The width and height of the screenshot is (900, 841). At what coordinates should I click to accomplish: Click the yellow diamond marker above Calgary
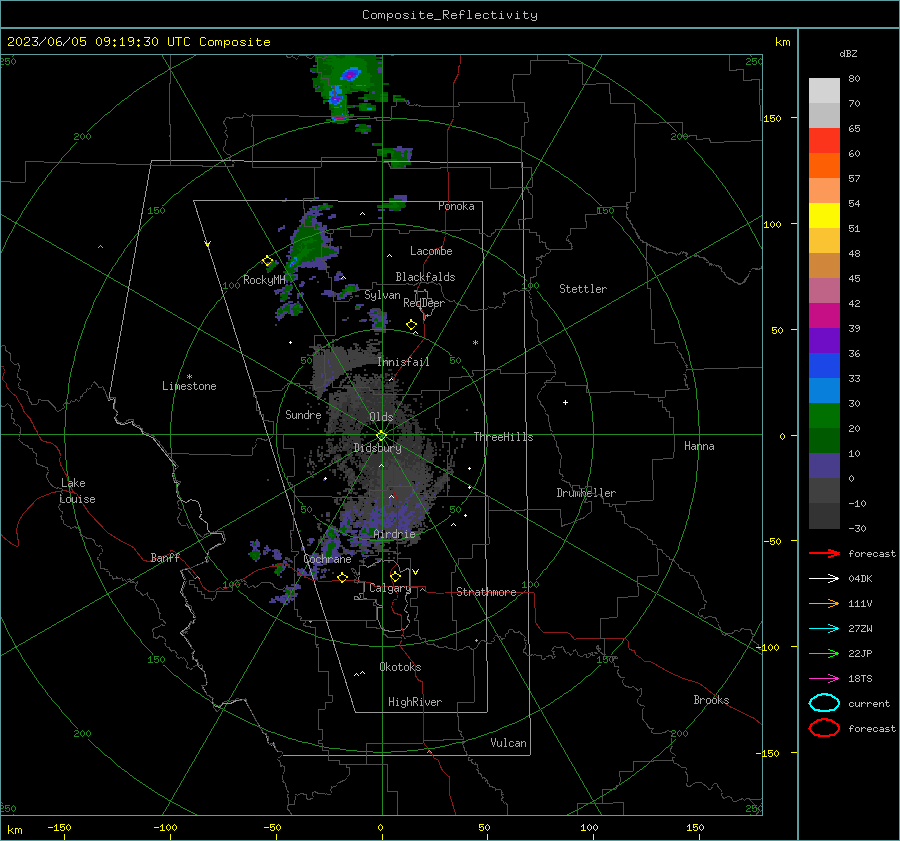(395, 576)
